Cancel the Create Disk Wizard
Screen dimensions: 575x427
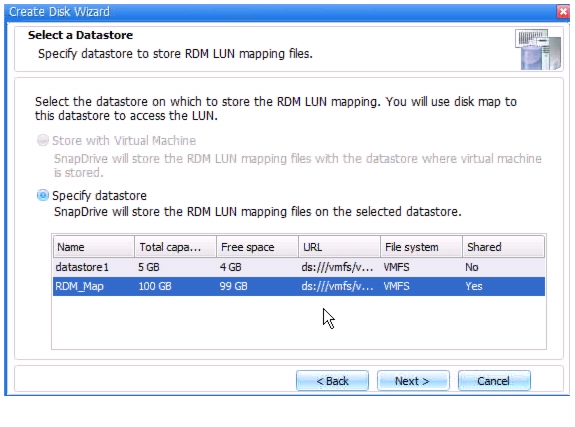pos(494,381)
